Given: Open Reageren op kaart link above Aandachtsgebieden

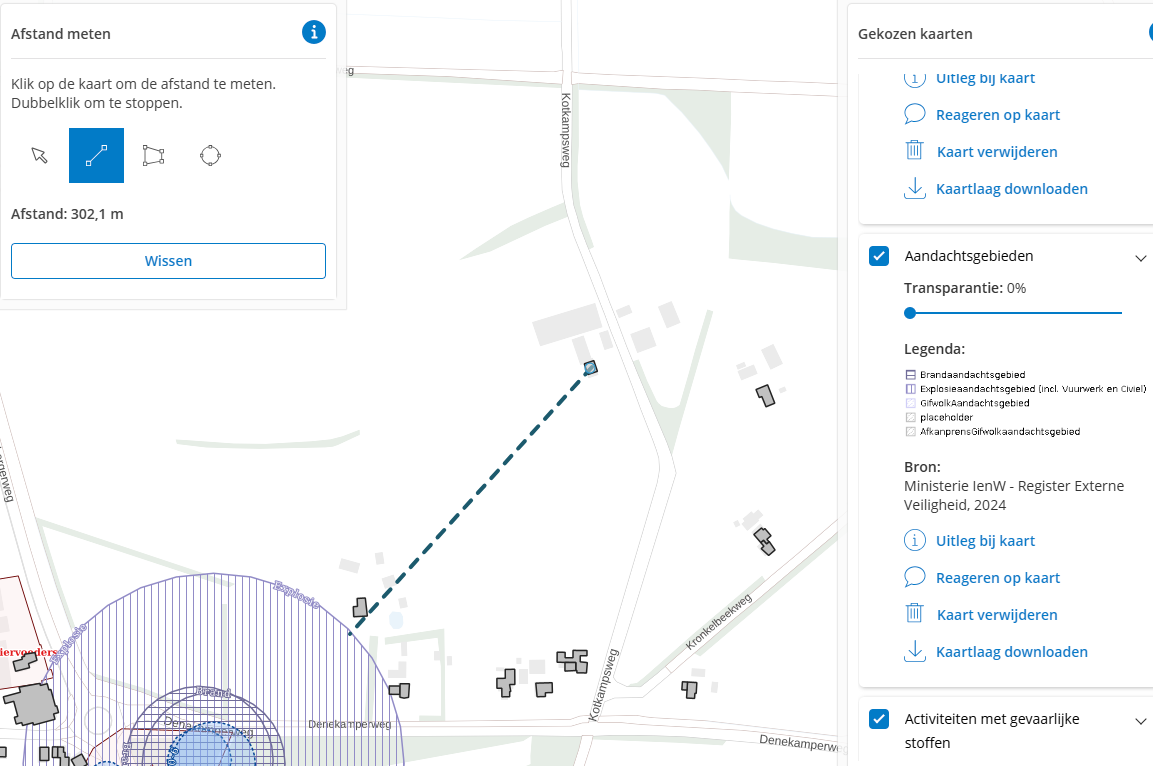Looking at the screenshot, I should point(998,115).
